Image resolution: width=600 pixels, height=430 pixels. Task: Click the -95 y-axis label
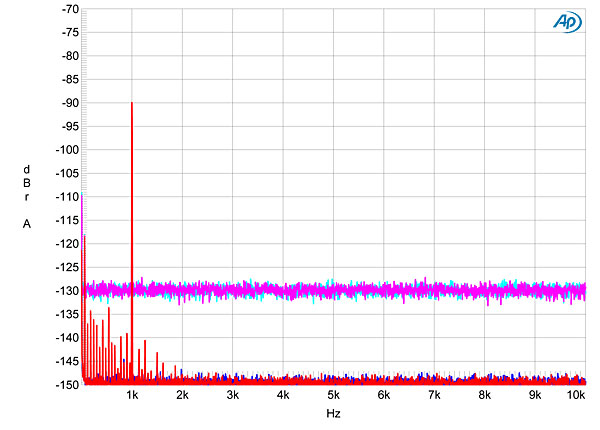pos(70,127)
